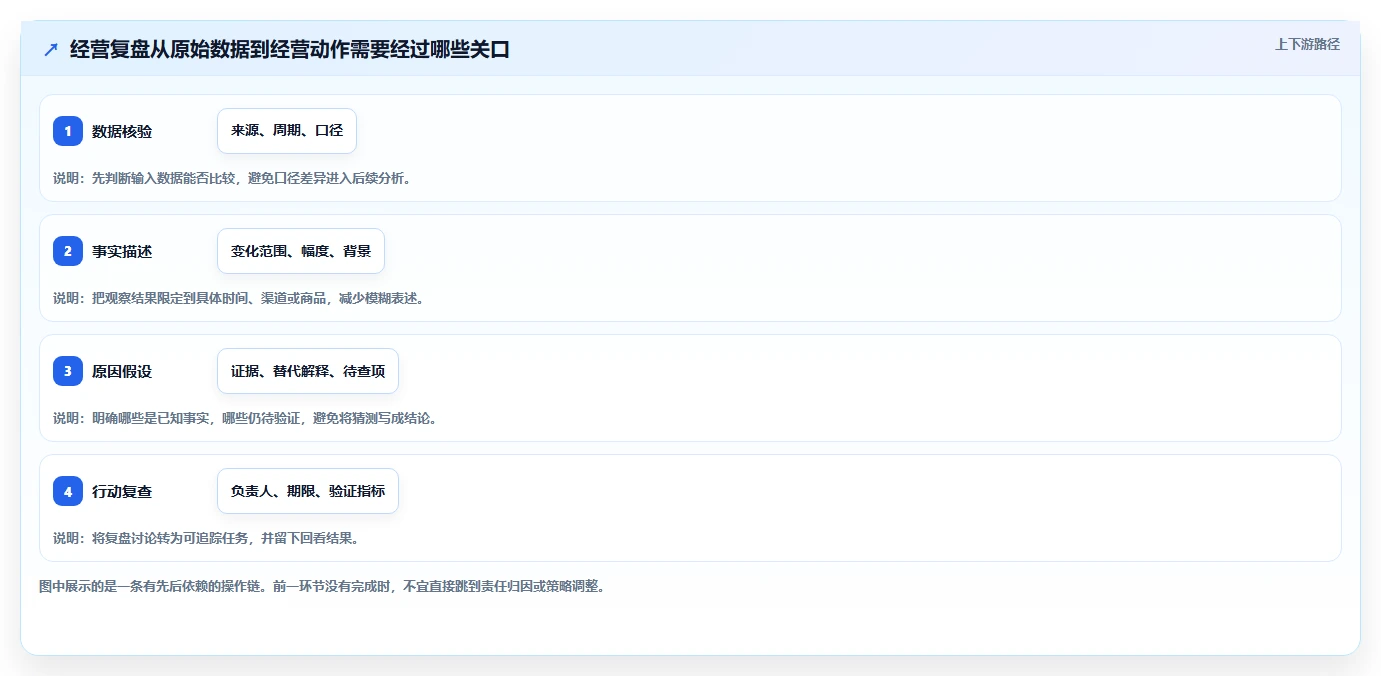Click the arrow icon beside the title

tap(51, 49)
